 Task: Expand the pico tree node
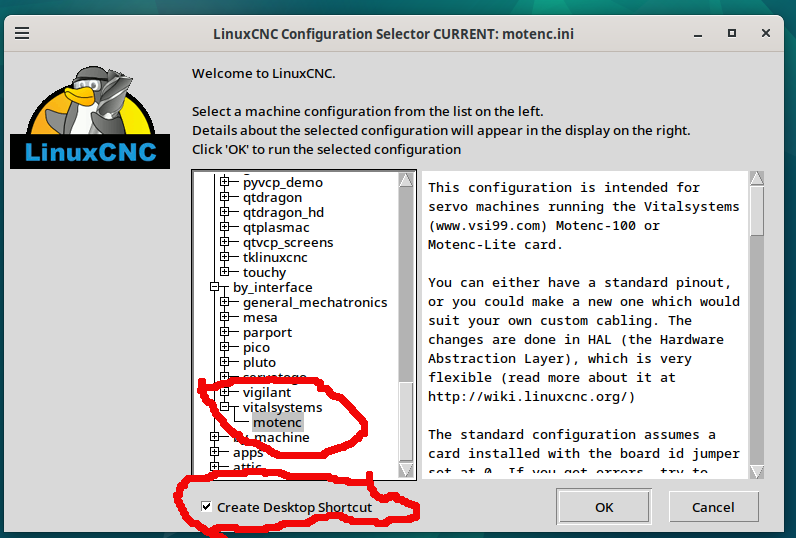click(x=225, y=347)
